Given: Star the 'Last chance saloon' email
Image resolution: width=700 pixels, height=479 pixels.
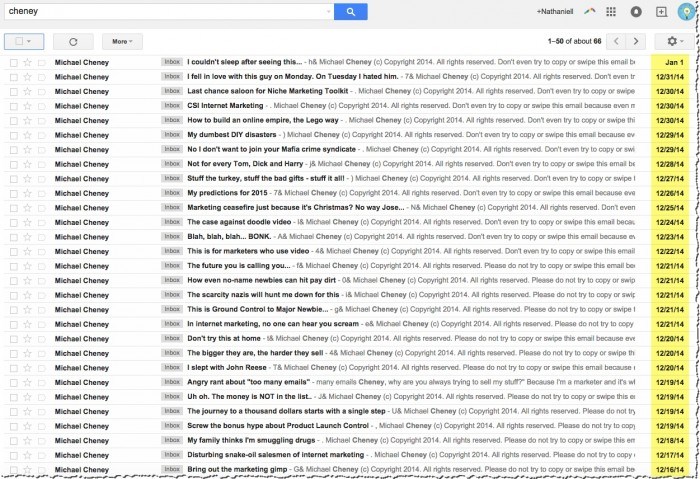Looking at the screenshot, I should (27, 92).
